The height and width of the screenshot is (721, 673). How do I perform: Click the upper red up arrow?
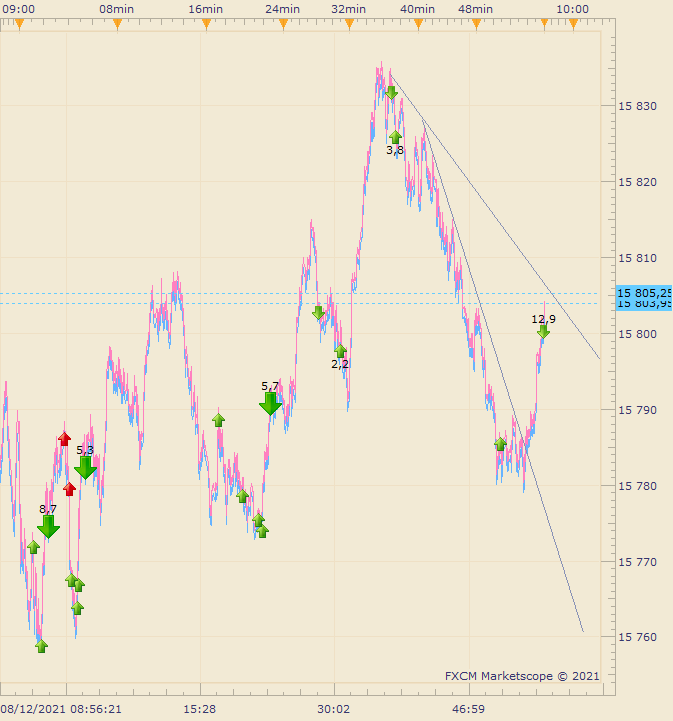pyautogui.click(x=64, y=439)
